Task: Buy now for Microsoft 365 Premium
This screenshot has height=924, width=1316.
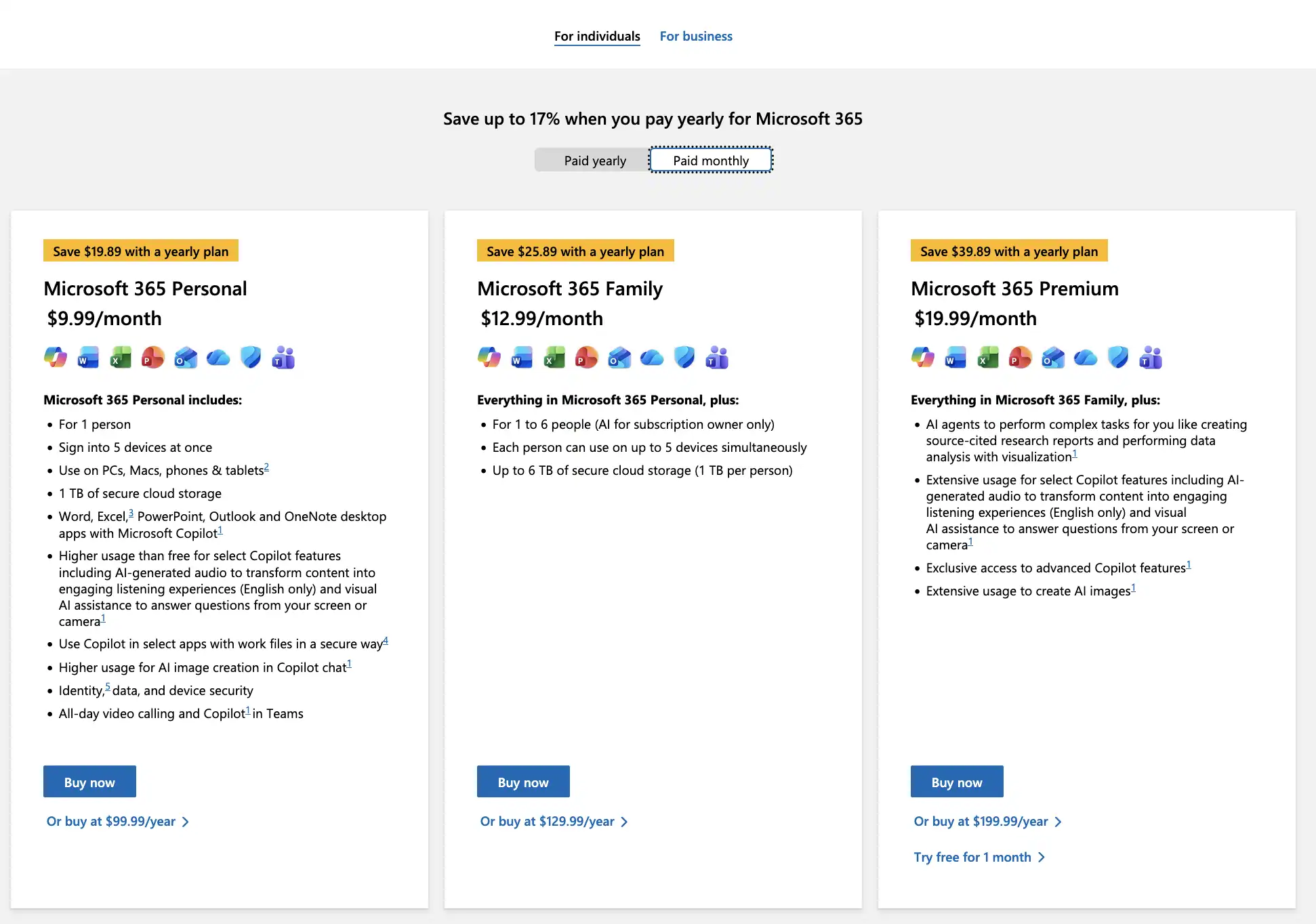Action: [x=957, y=782]
